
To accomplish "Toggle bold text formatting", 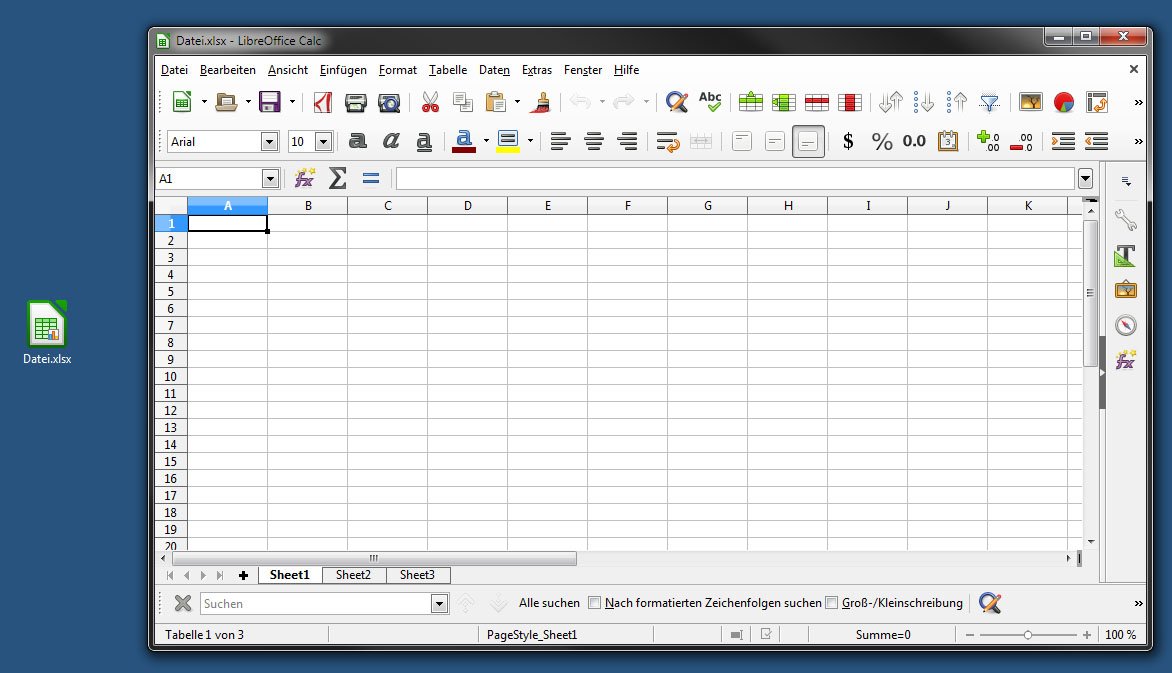I will pyautogui.click(x=357, y=142).
